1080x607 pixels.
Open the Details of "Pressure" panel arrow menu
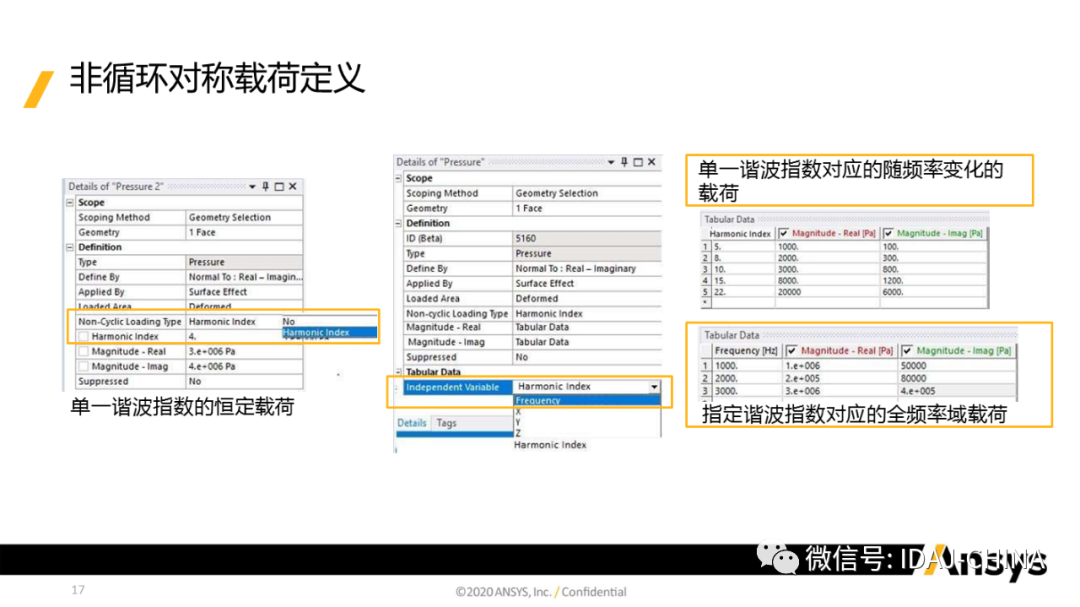[x=612, y=162]
